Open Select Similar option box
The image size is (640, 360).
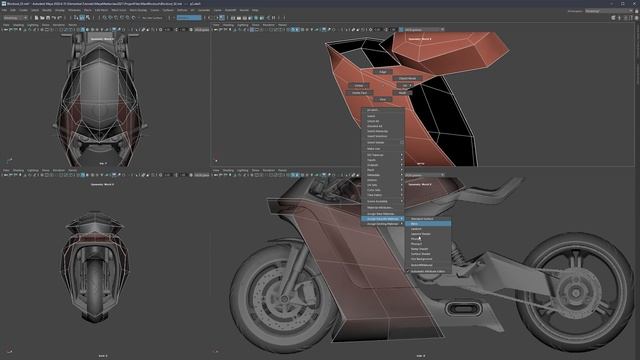[402, 142]
